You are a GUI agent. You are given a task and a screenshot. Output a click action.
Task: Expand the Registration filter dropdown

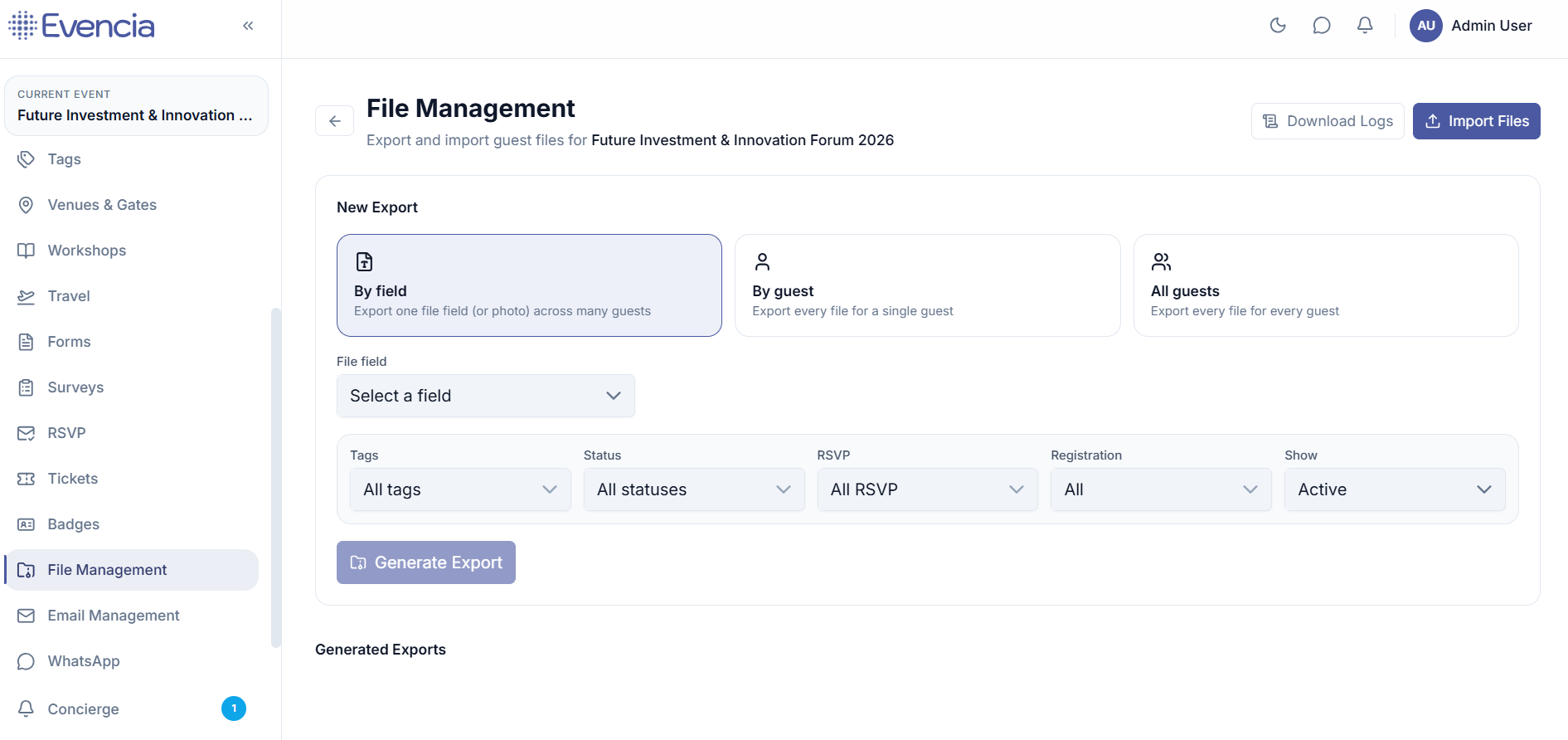[1161, 489]
